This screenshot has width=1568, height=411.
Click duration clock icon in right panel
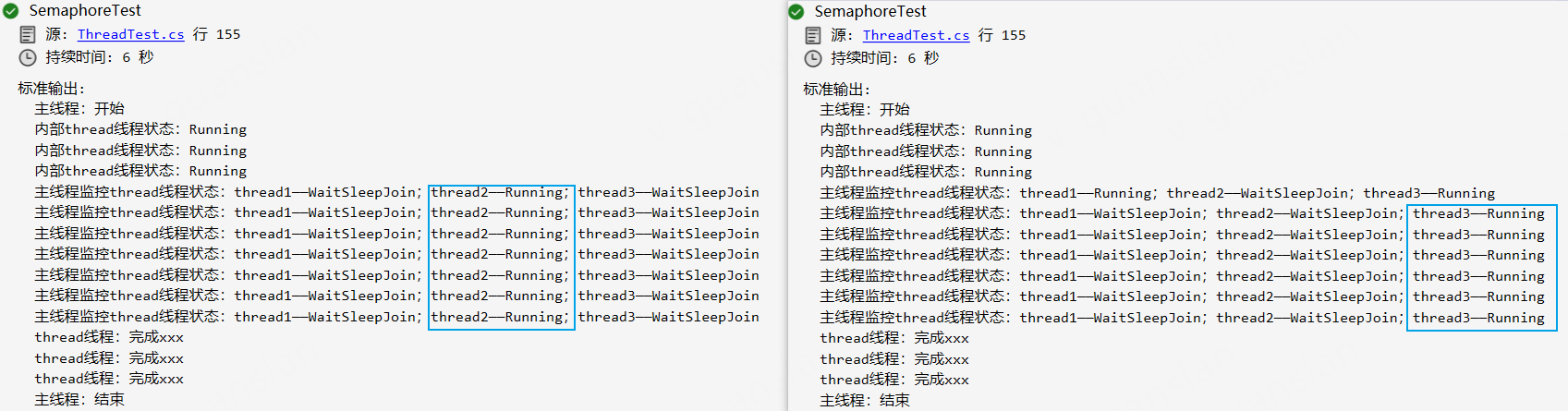[x=813, y=58]
